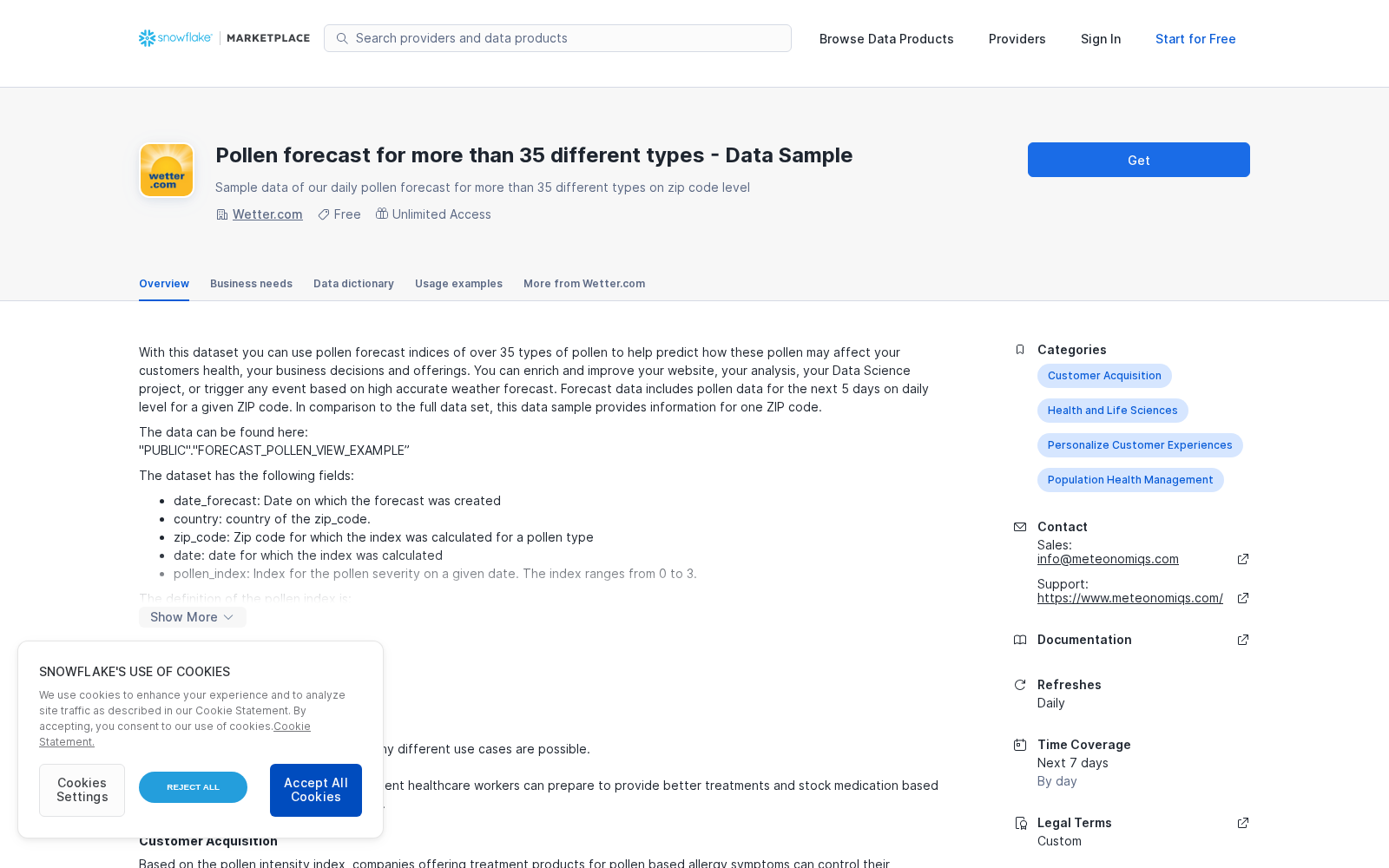Click the Free price tag icon
The image size is (1389, 868).
tap(324, 214)
